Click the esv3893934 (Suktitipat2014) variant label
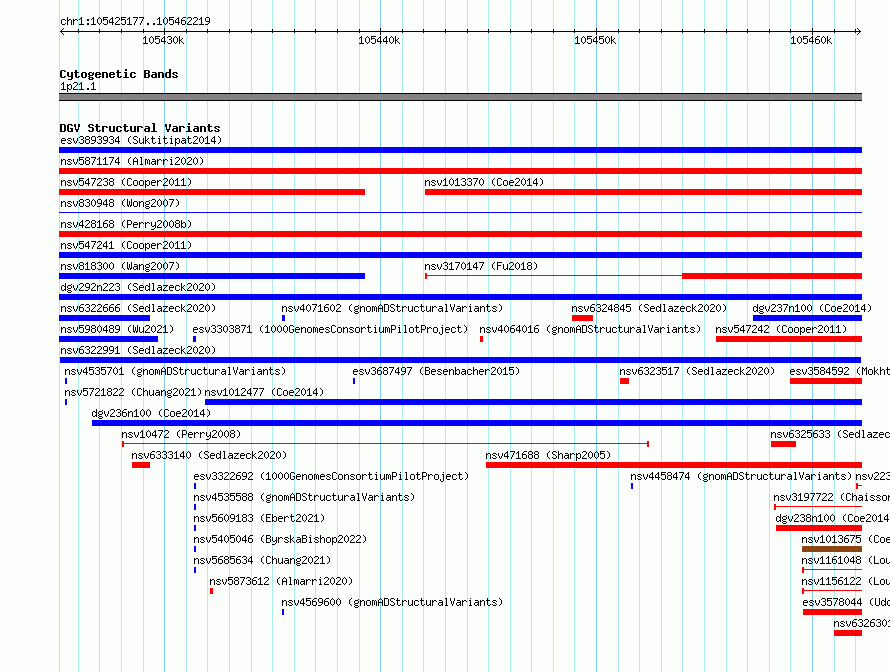 click(x=141, y=140)
